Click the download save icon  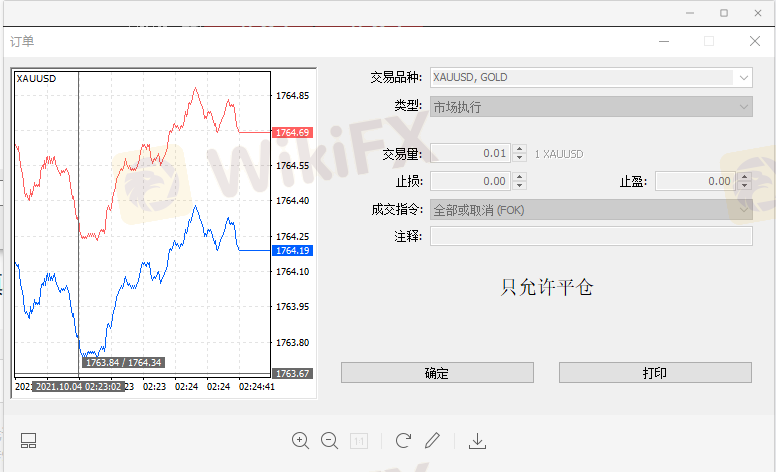[x=477, y=440]
